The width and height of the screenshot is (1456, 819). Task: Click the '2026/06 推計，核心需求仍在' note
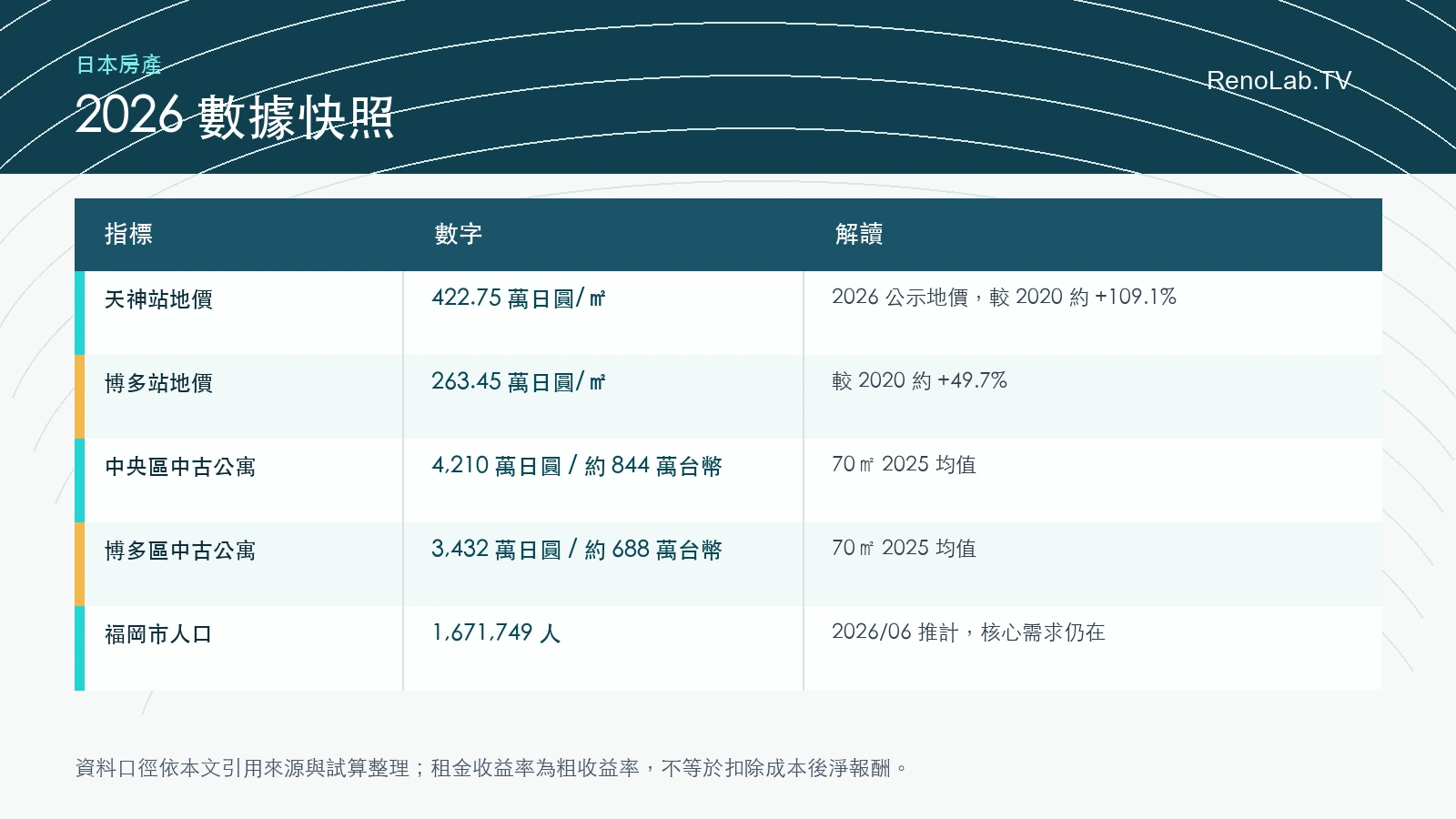click(x=968, y=632)
